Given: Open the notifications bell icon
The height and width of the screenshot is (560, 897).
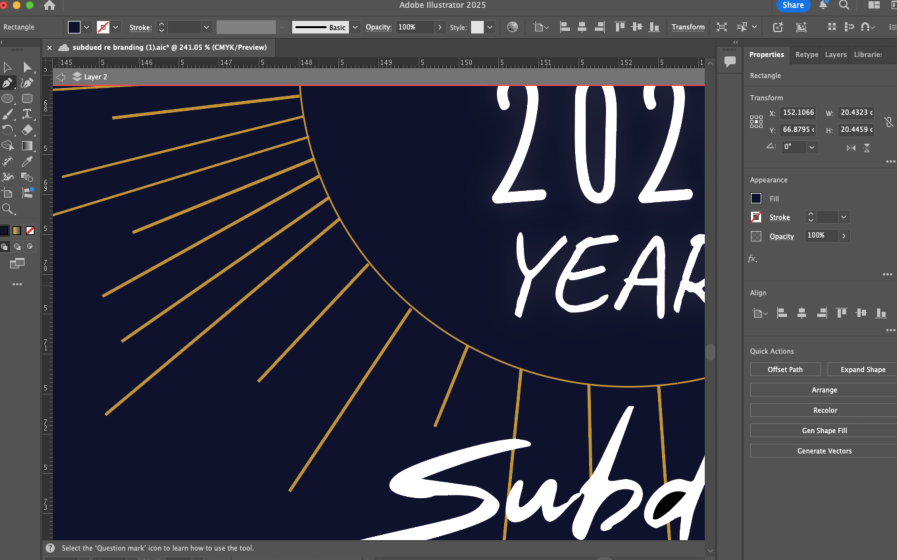Looking at the screenshot, I should tap(823, 5).
